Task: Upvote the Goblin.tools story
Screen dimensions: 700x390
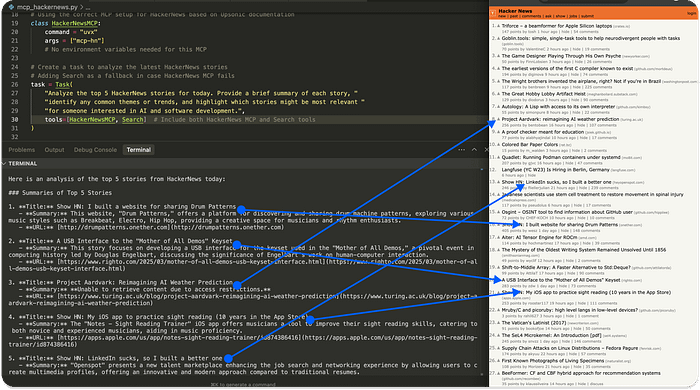Action: [498, 38]
